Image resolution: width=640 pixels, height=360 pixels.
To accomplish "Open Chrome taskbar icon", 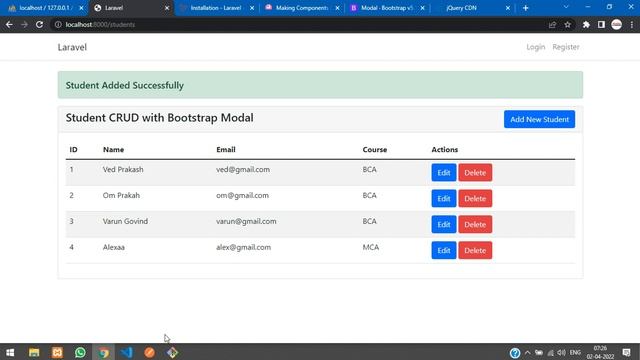I will pos(104,352).
